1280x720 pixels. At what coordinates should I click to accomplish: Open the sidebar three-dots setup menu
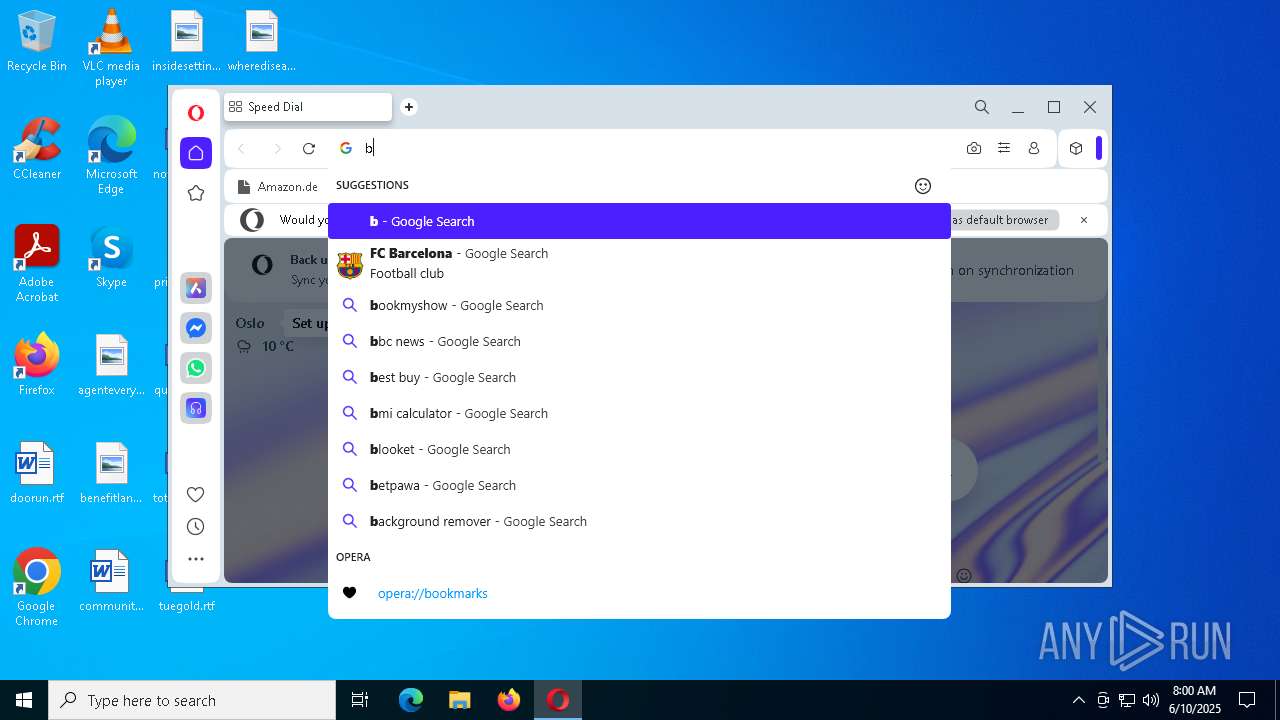click(x=196, y=559)
